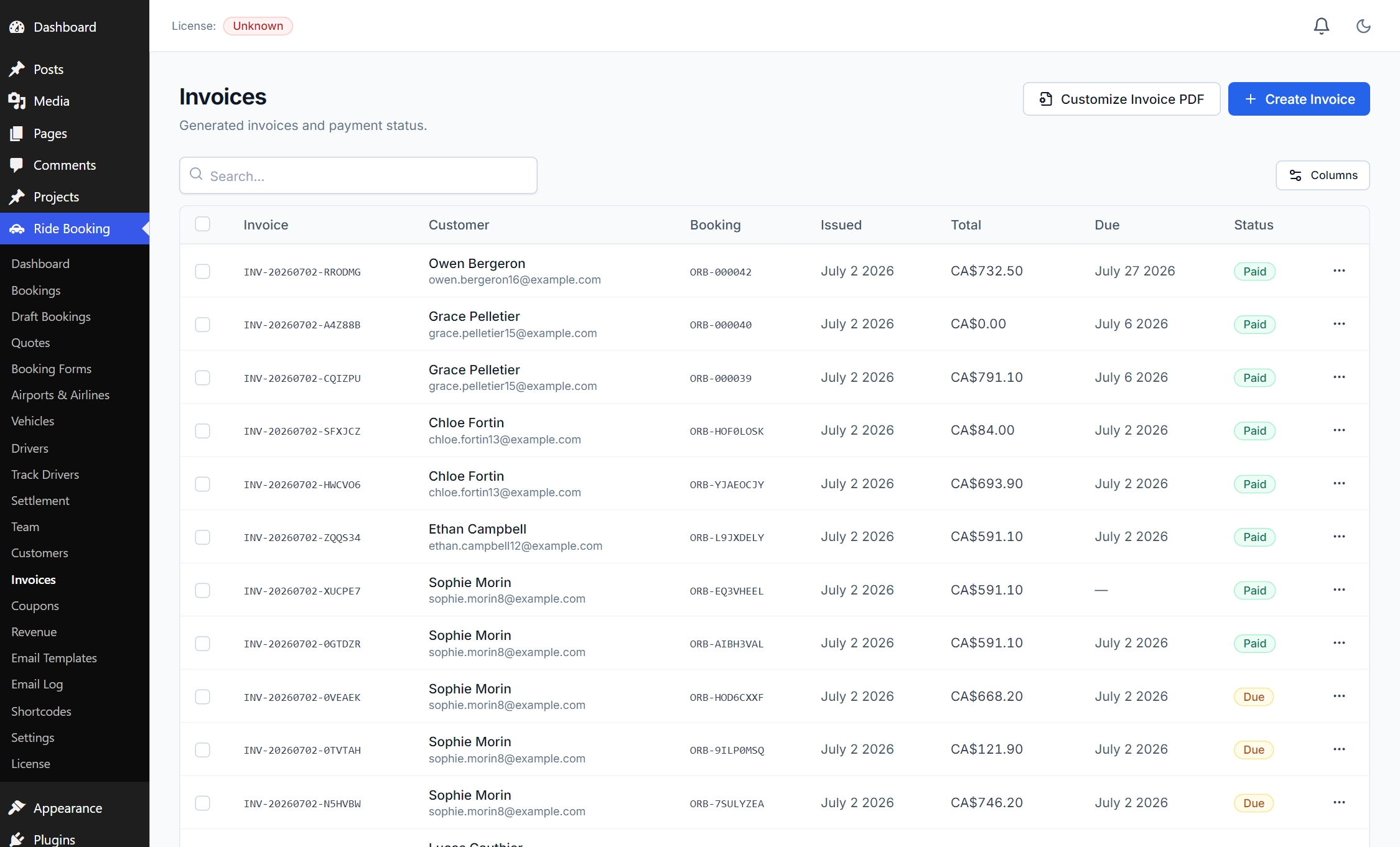Check the box for INV-20260702-0TVTAH
Screen dimensions: 1400x847
pyautogui.click(x=202, y=749)
